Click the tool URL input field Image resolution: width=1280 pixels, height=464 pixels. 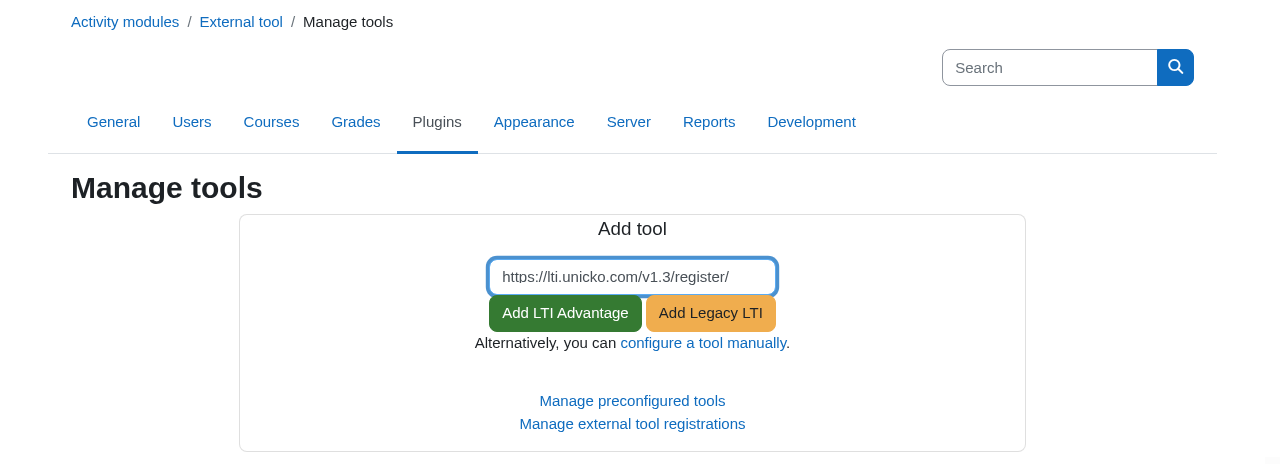[632, 276]
